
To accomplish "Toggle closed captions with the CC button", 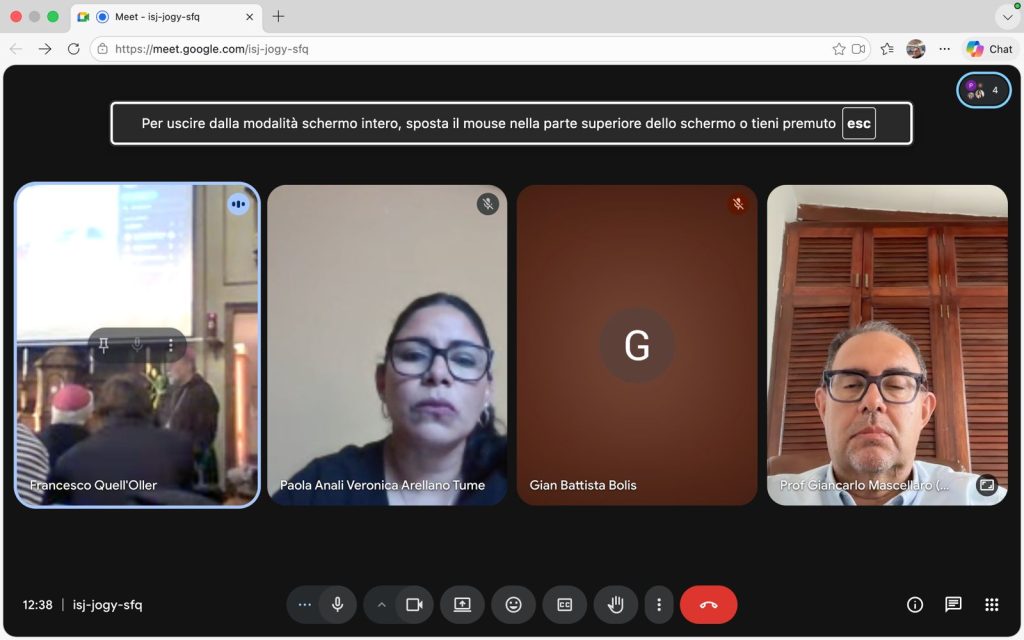I will (564, 604).
